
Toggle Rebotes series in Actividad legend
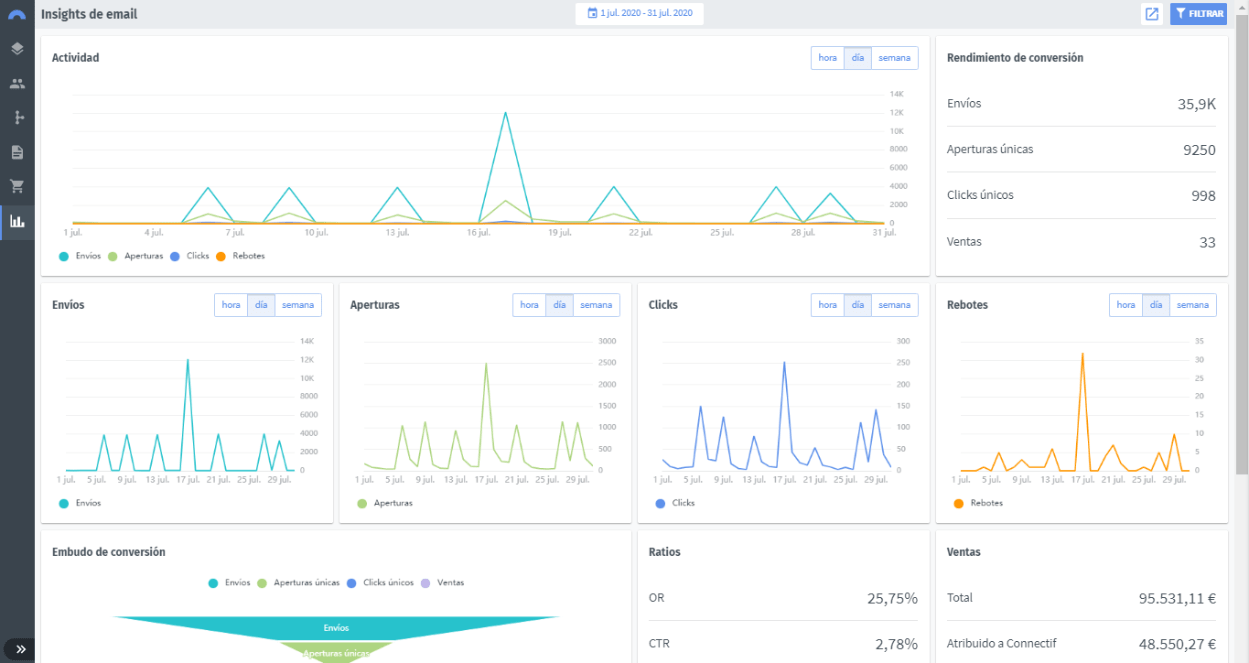coord(240,256)
